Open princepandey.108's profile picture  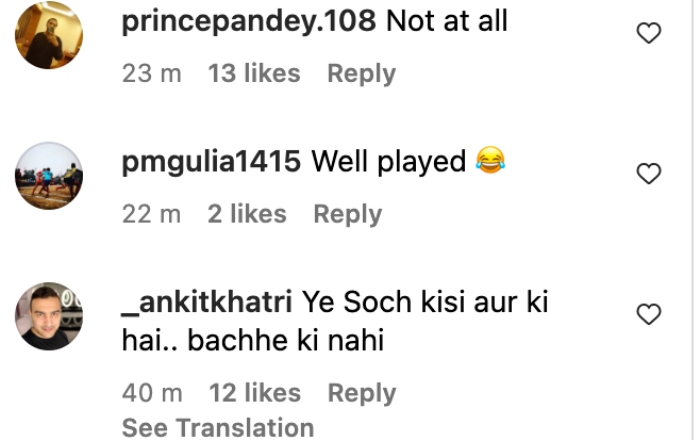pyautogui.click(x=49, y=35)
